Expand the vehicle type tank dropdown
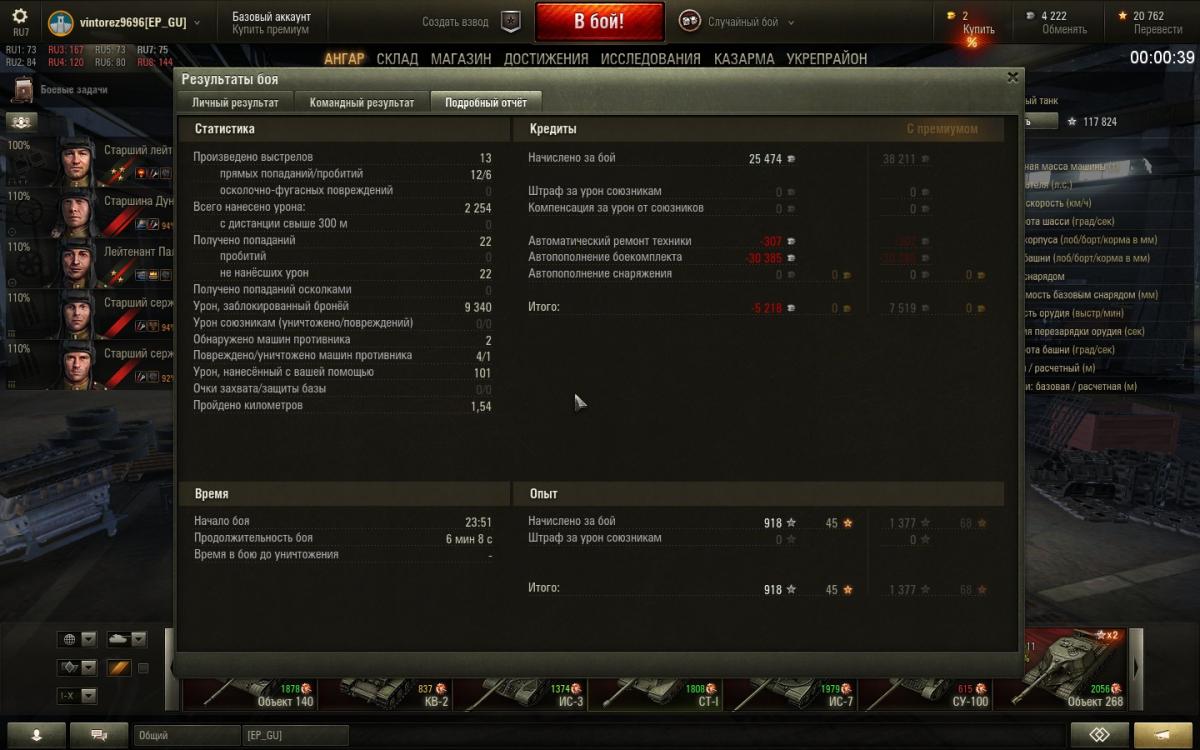 (x=126, y=639)
